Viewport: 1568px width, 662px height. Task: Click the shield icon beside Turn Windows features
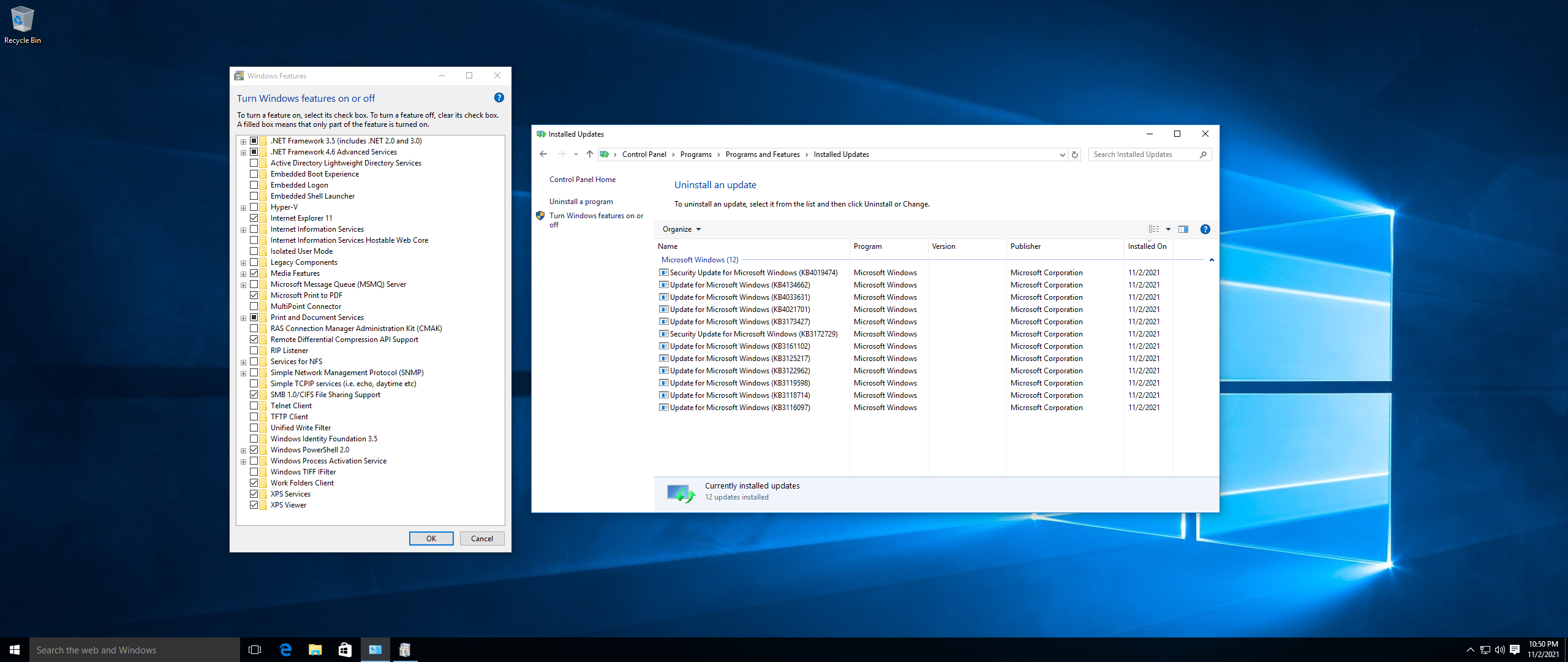540,216
